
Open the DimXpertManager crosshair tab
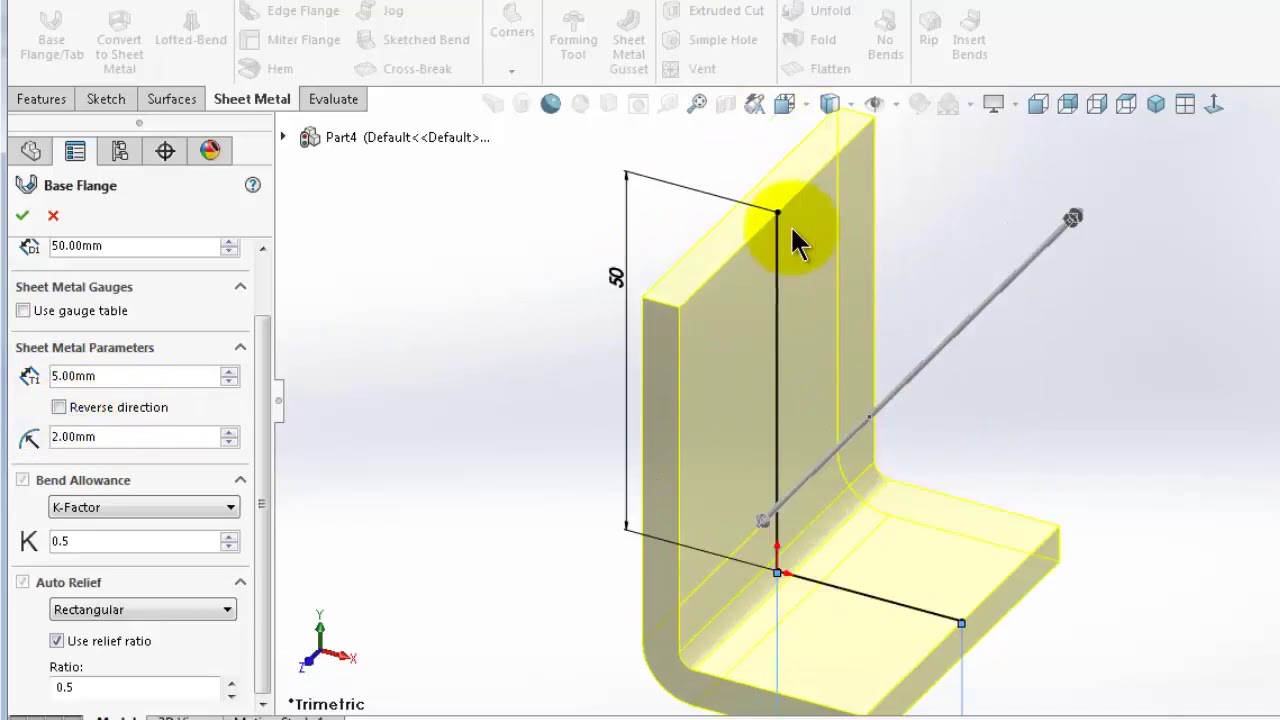(x=165, y=151)
